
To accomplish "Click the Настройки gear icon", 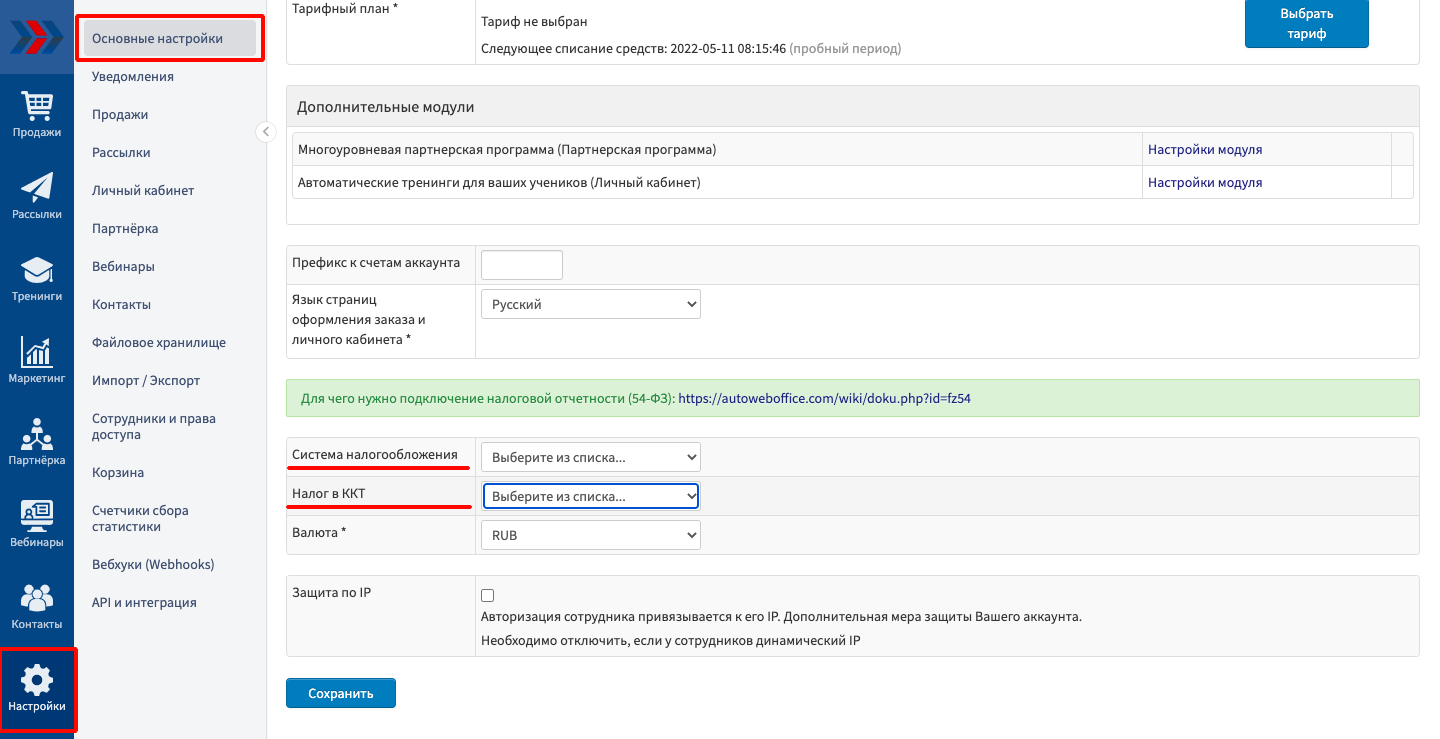I will pyautogui.click(x=37, y=682).
